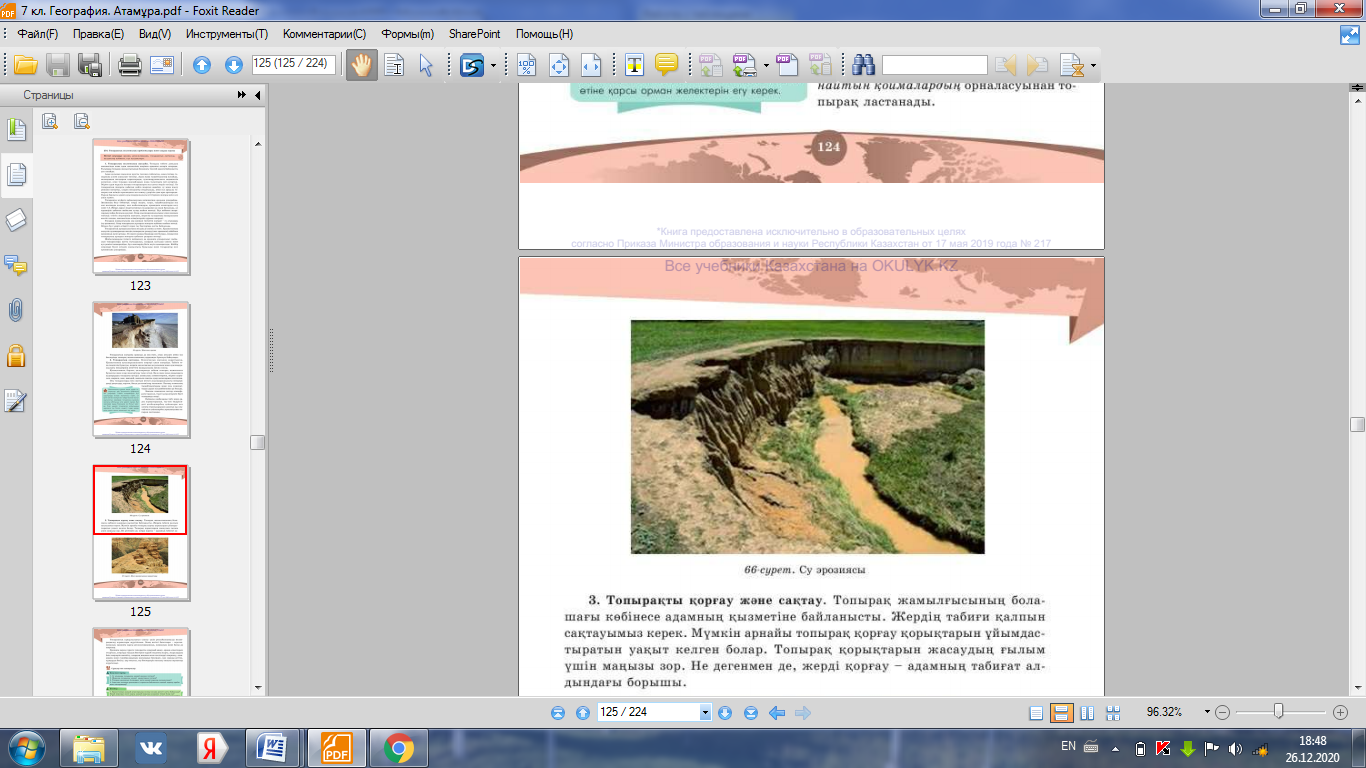
Task: Open the Pages thumbnails panel icon
Action: (17, 175)
